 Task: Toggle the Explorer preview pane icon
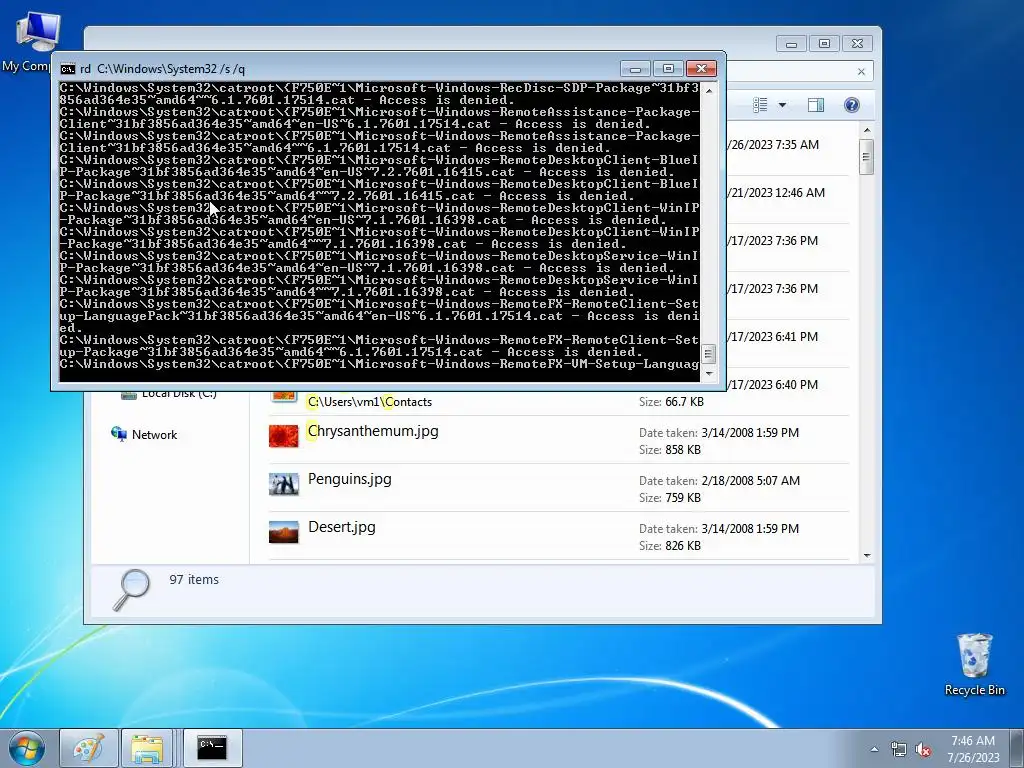pyautogui.click(x=816, y=105)
